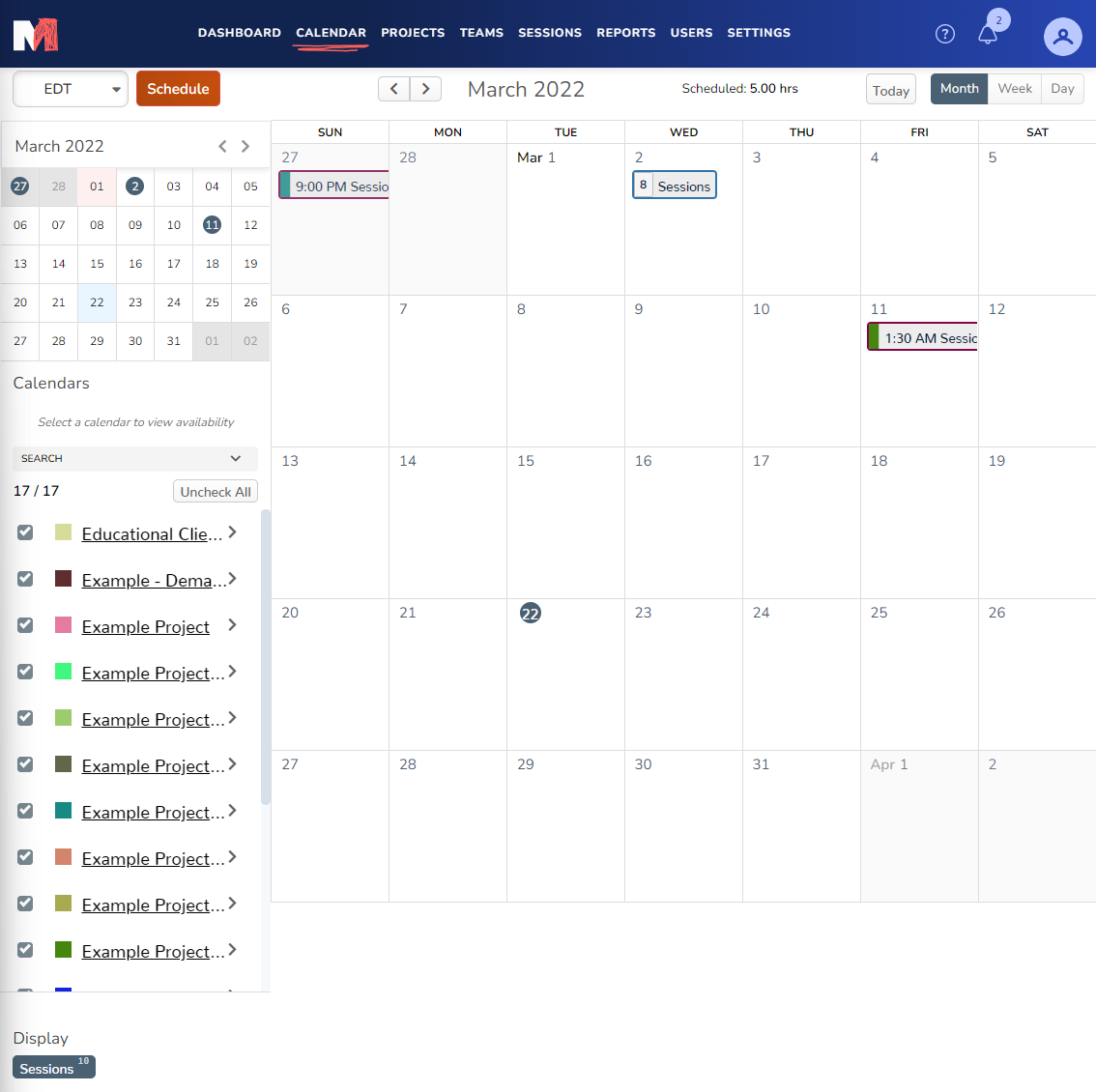
Task: Click the pink Example Project color swatch
Action: pyautogui.click(x=64, y=625)
